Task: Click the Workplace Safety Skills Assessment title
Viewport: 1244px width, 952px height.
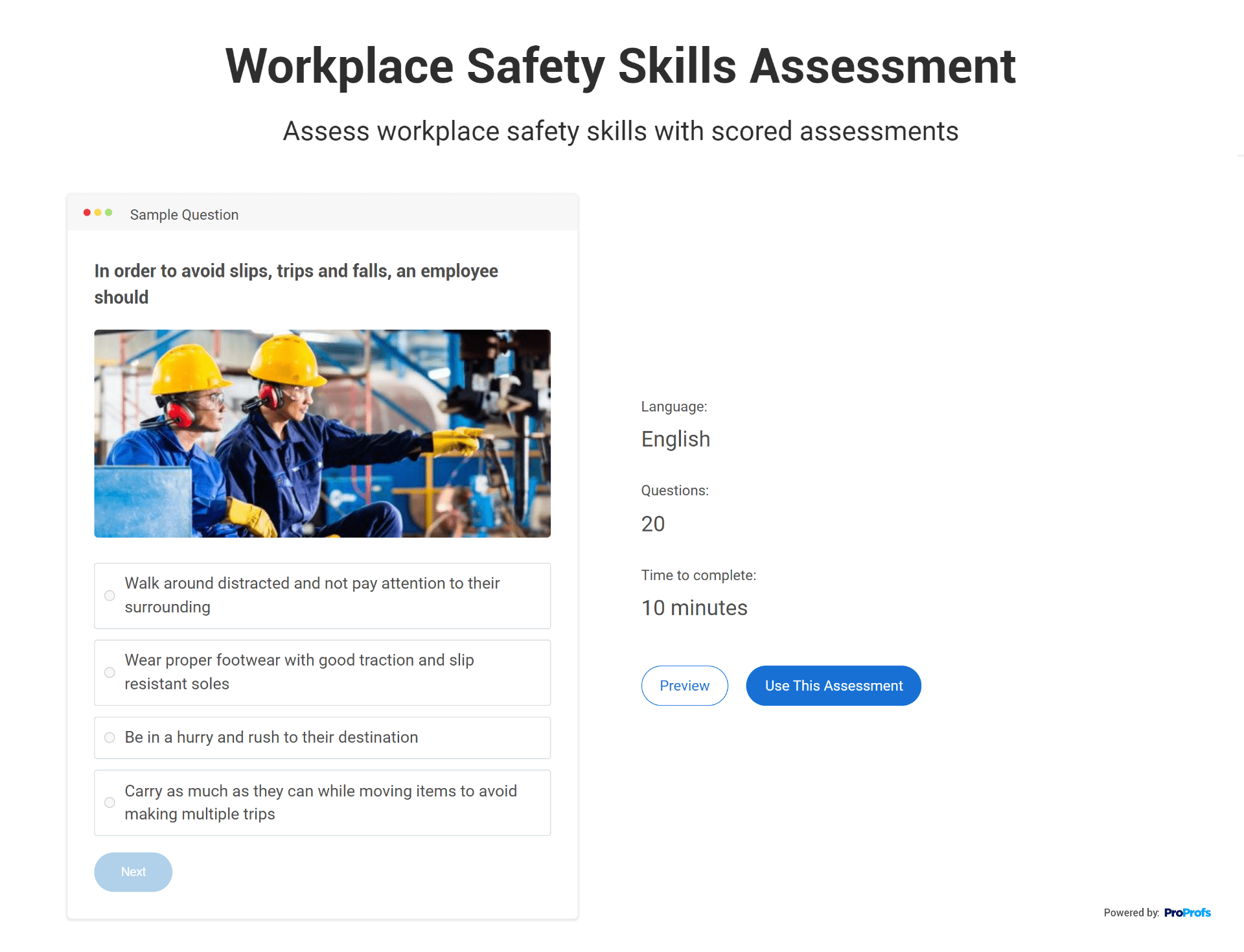Action: coord(620,66)
